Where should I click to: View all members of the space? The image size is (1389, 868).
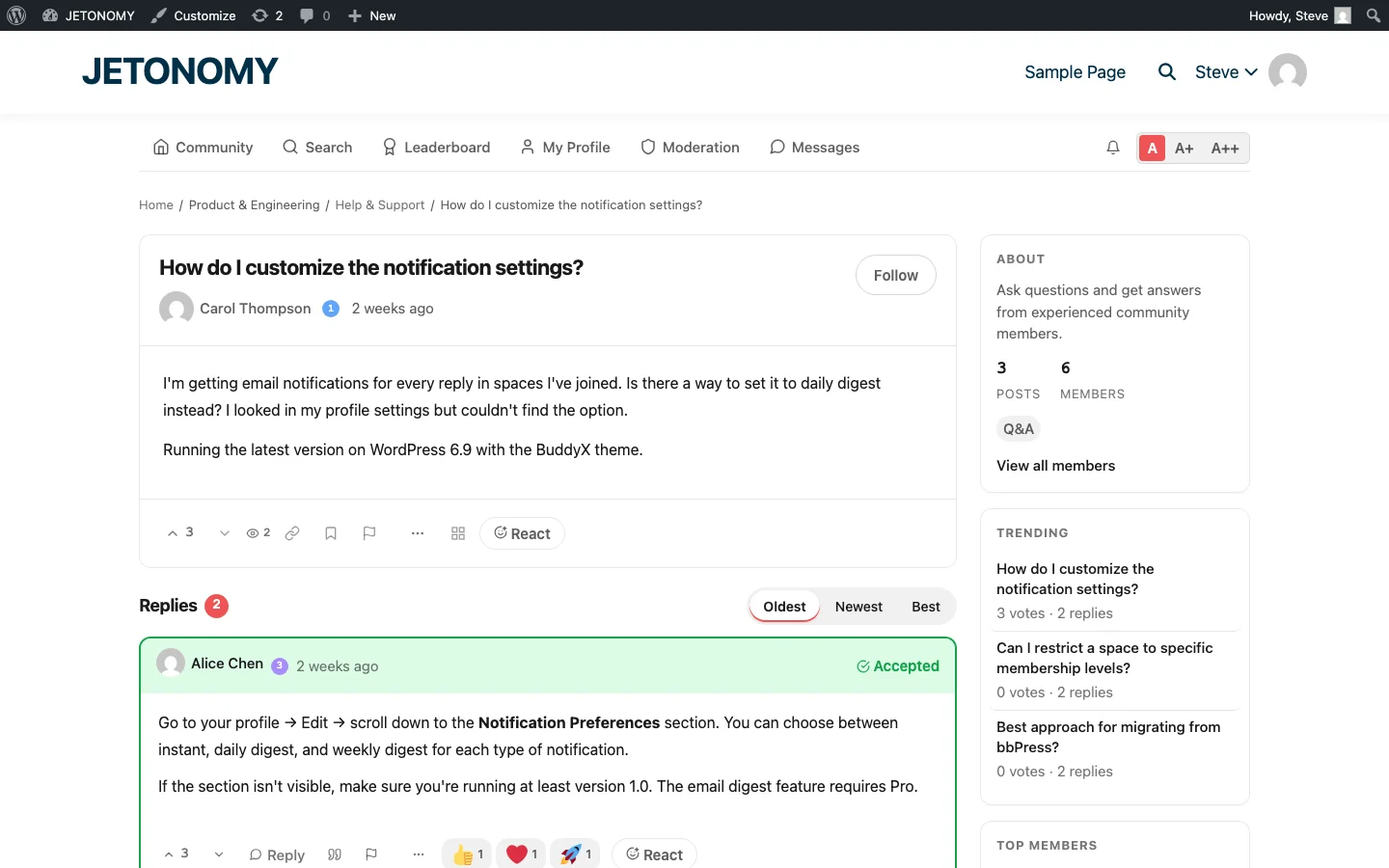[1055, 466]
